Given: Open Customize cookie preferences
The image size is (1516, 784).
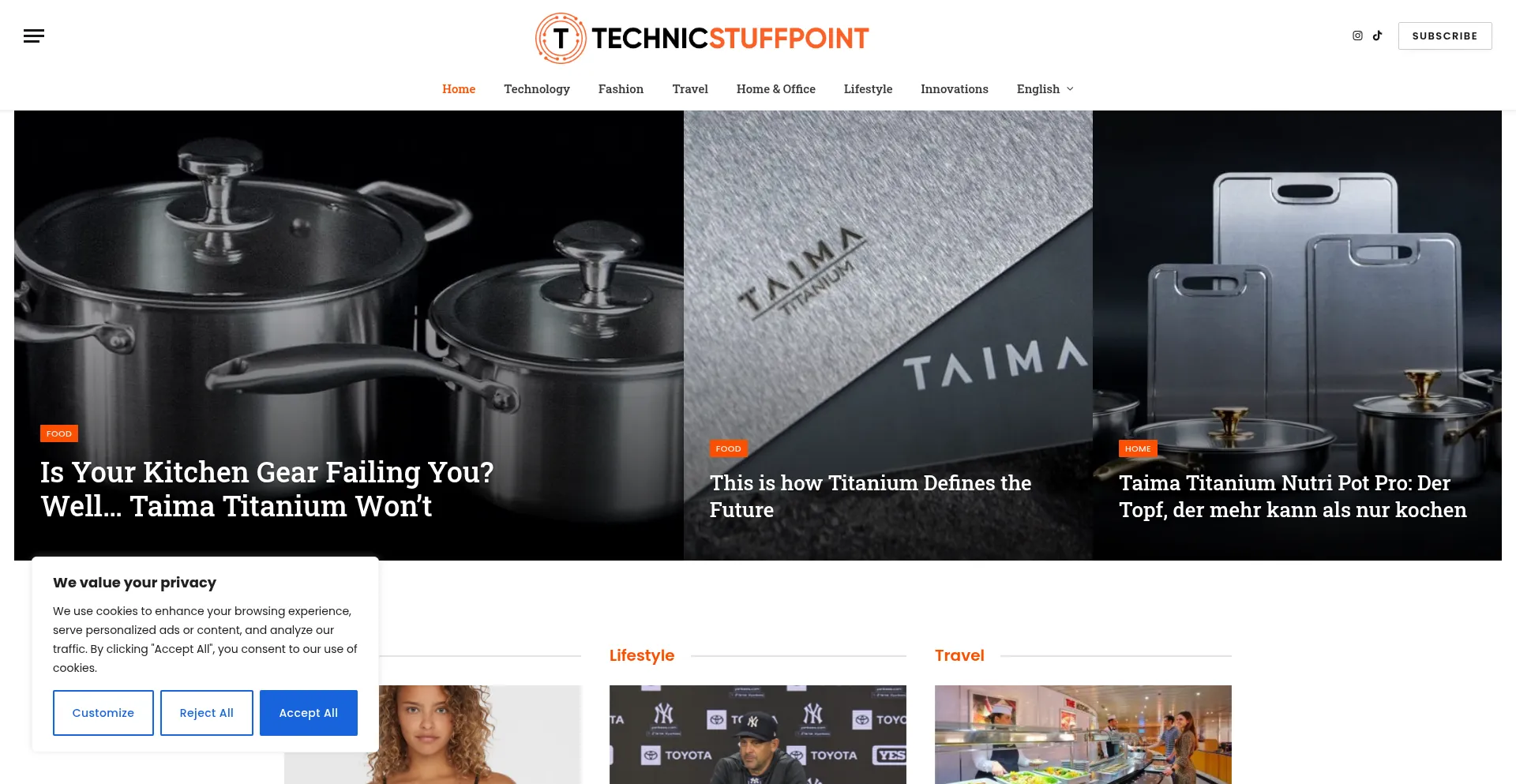Looking at the screenshot, I should [103, 713].
